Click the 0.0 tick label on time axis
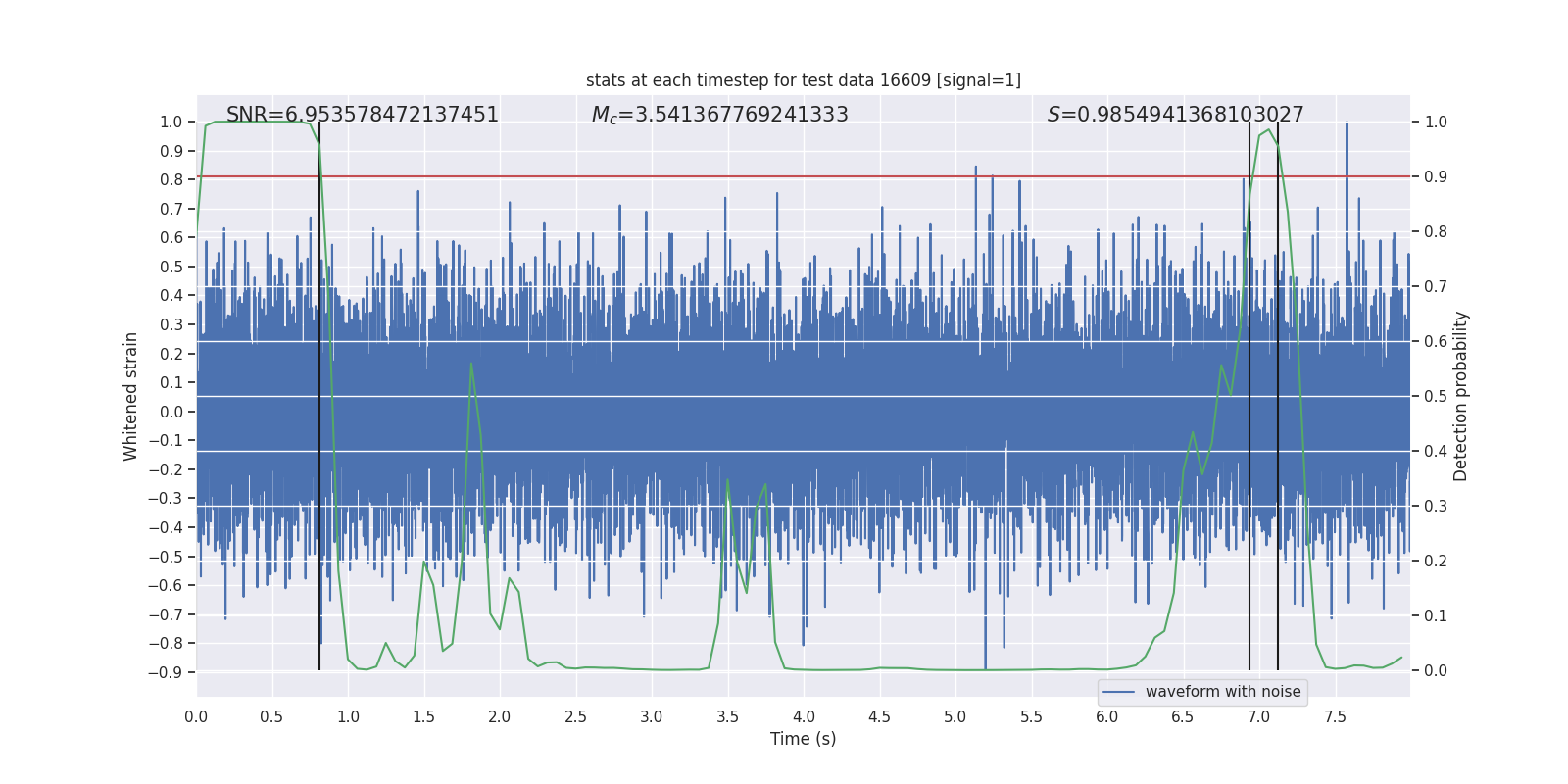This screenshot has height=784, width=1568. click(196, 716)
